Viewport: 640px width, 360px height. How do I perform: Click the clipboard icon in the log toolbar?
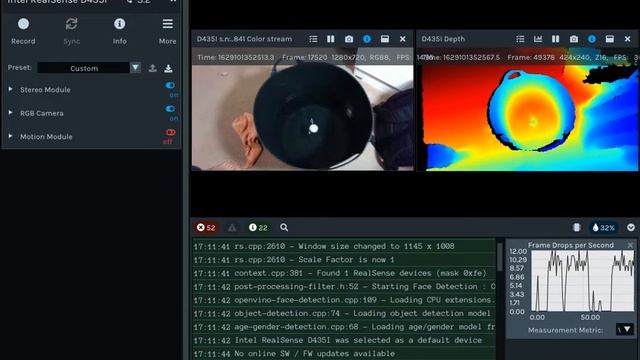pyautogui.click(x=576, y=227)
